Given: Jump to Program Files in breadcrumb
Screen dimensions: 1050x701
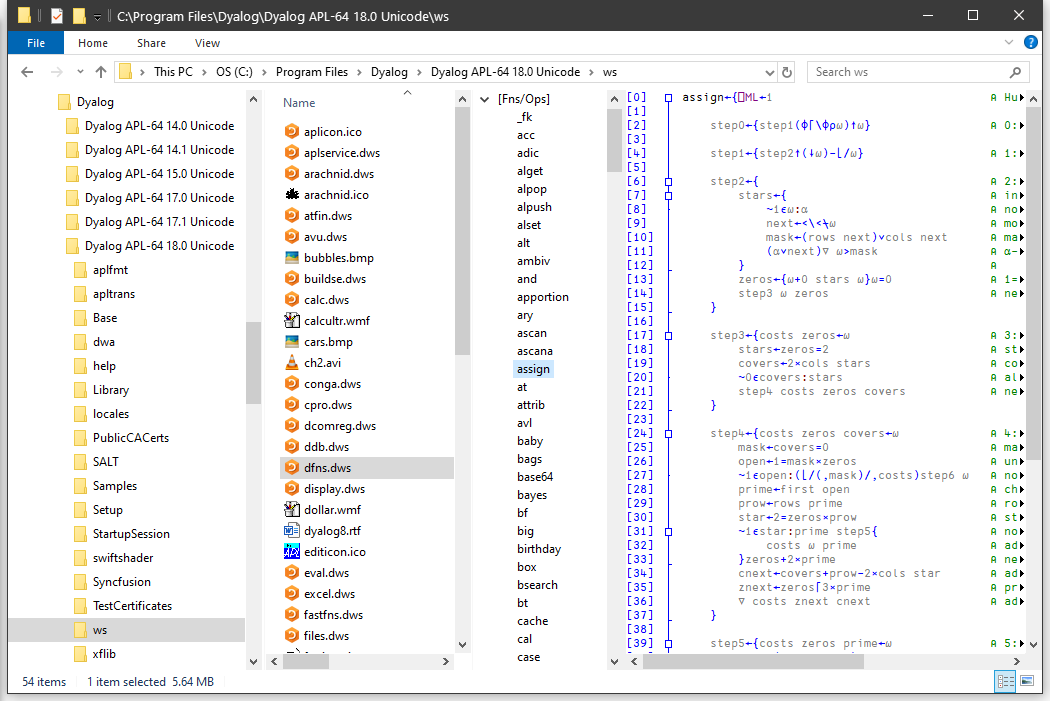Looking at the screenshot, I should pos(312,72).
